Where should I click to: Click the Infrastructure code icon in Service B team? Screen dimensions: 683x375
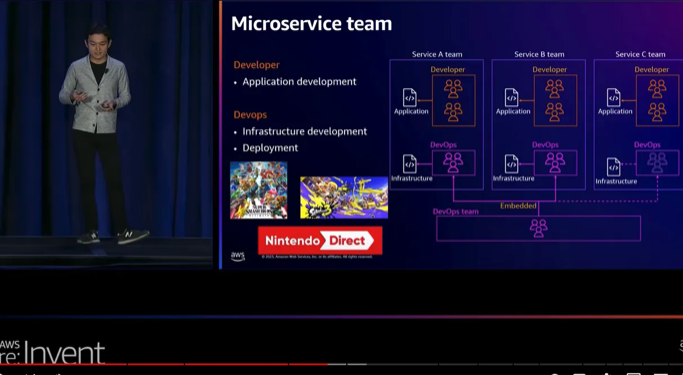(511, 164)
